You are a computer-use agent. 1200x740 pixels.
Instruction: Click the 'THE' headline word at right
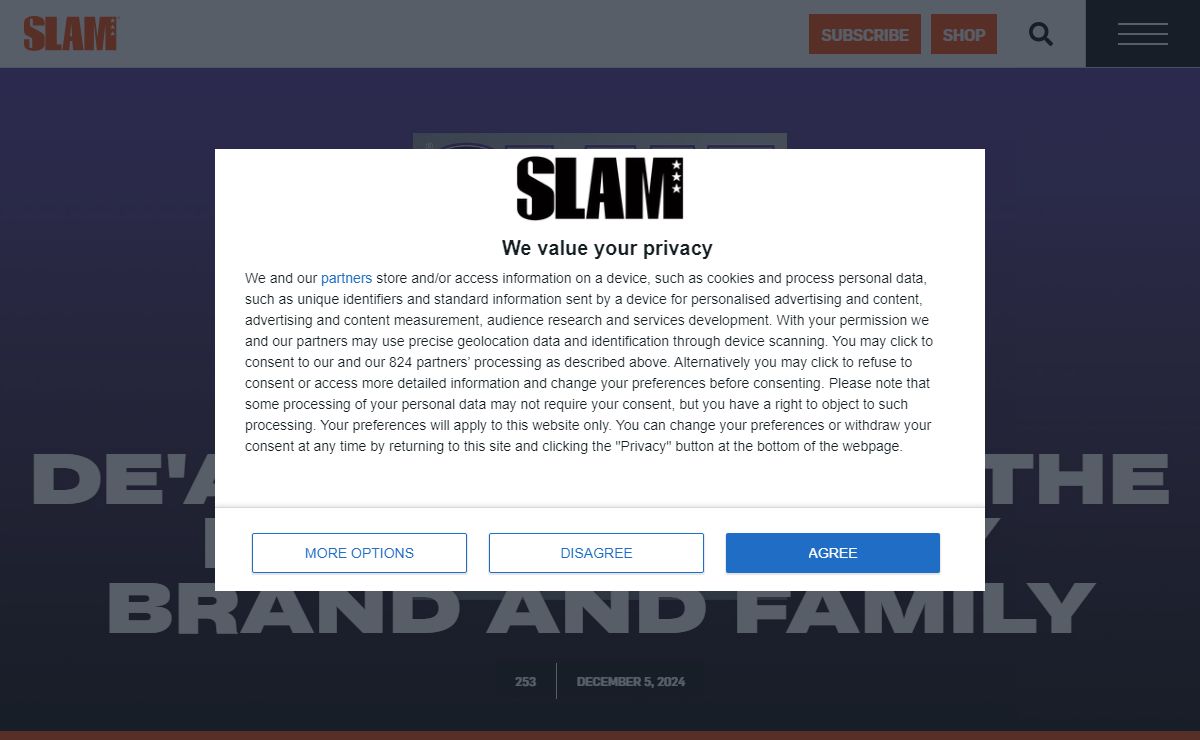point(1078,479)
